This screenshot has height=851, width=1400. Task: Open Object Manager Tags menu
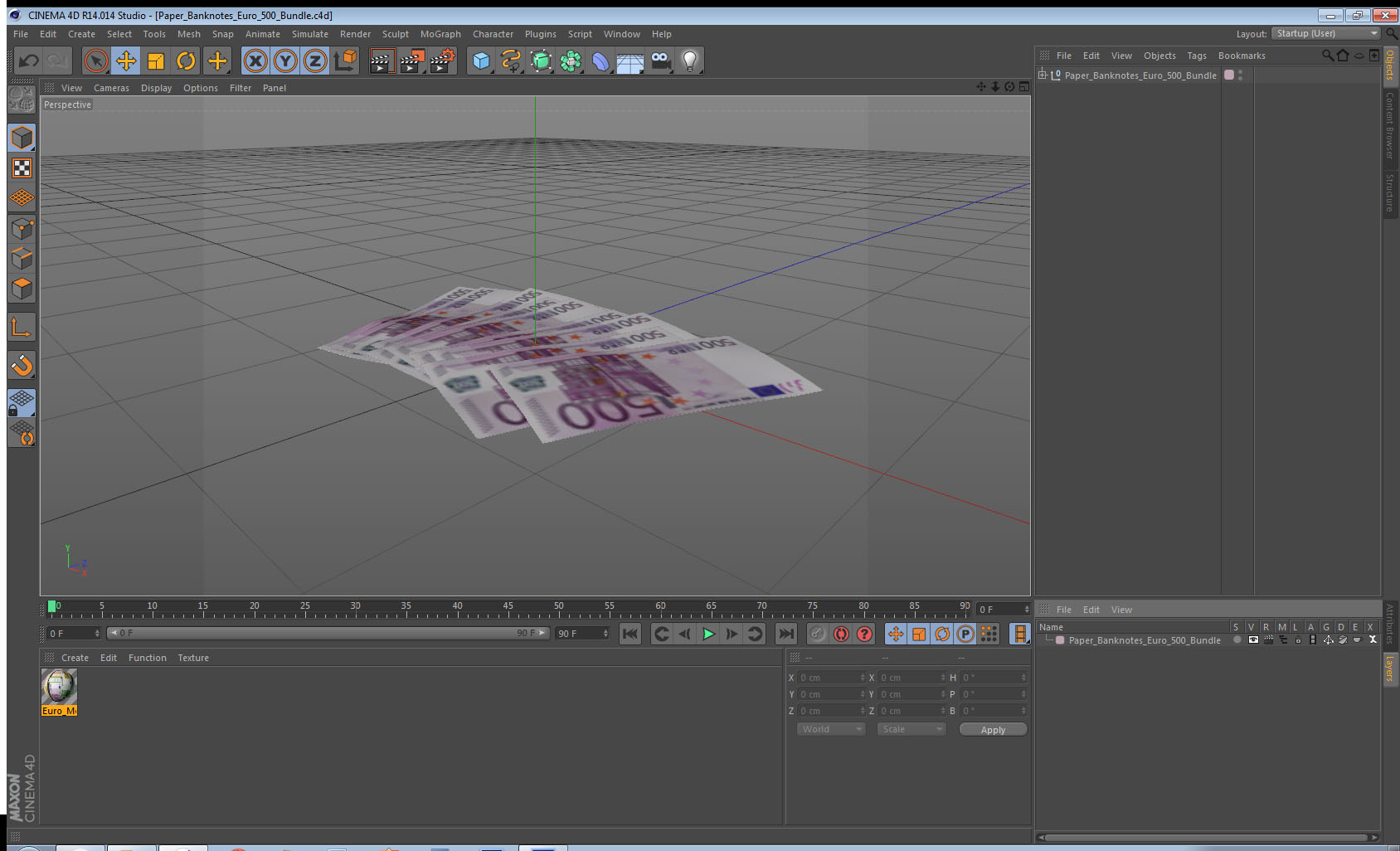[x=1196, y=56]
